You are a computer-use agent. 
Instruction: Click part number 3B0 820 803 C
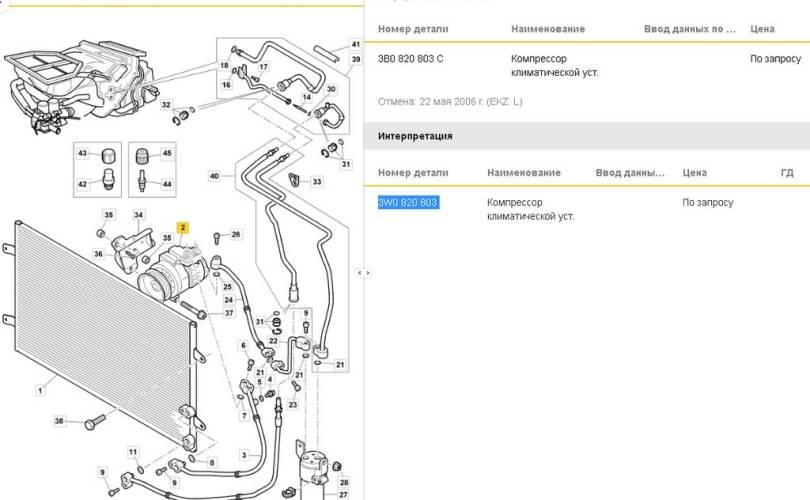click(410, 59)
